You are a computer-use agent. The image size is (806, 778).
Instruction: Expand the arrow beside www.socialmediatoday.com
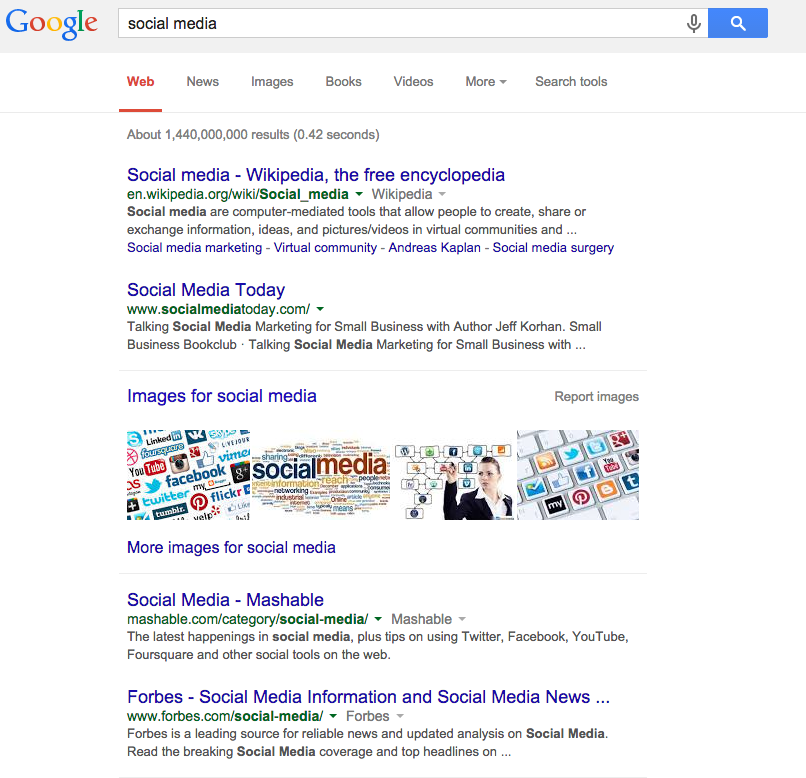[x=320, y=309]
